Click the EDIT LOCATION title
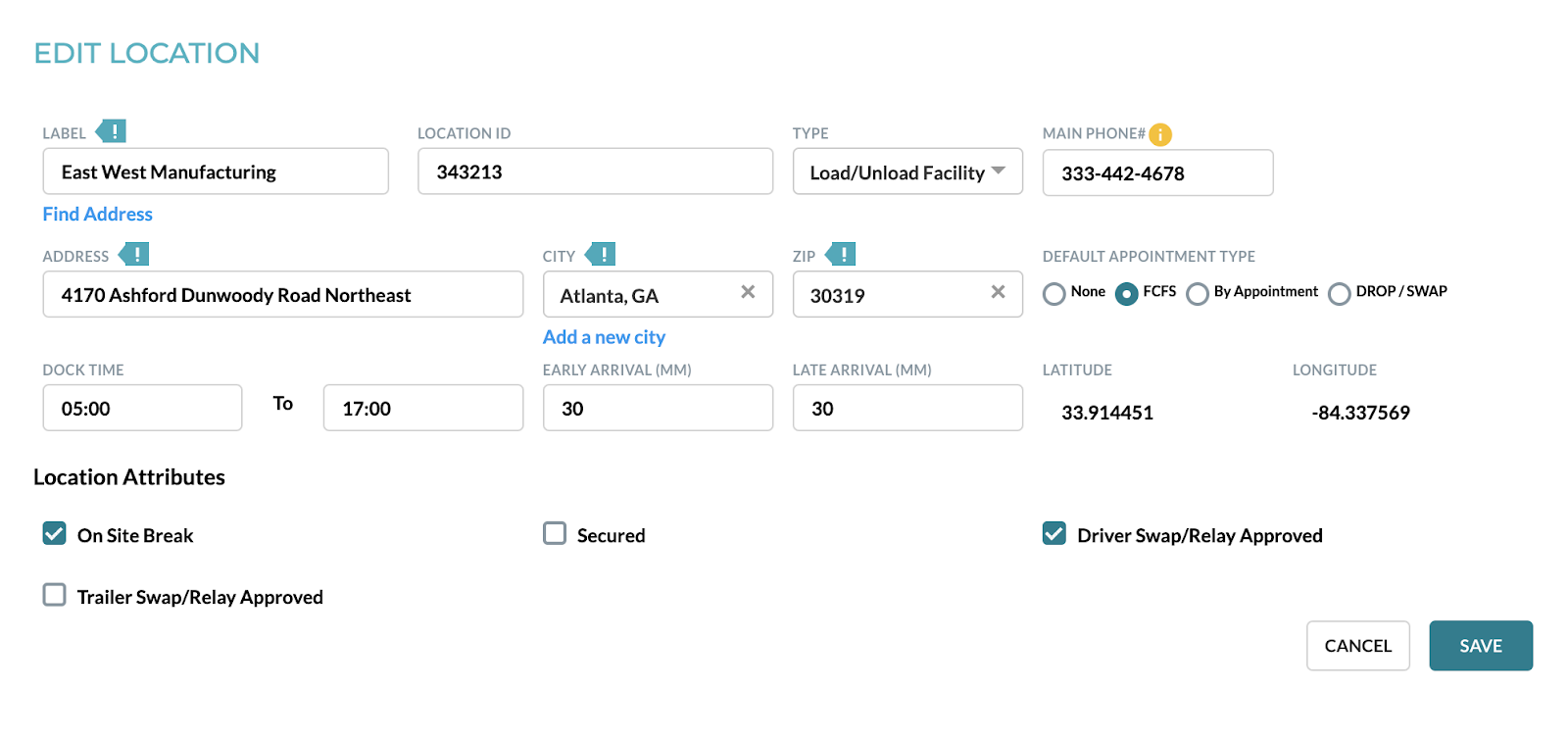Screen dimensions: 1568x738 pos(147,53)
